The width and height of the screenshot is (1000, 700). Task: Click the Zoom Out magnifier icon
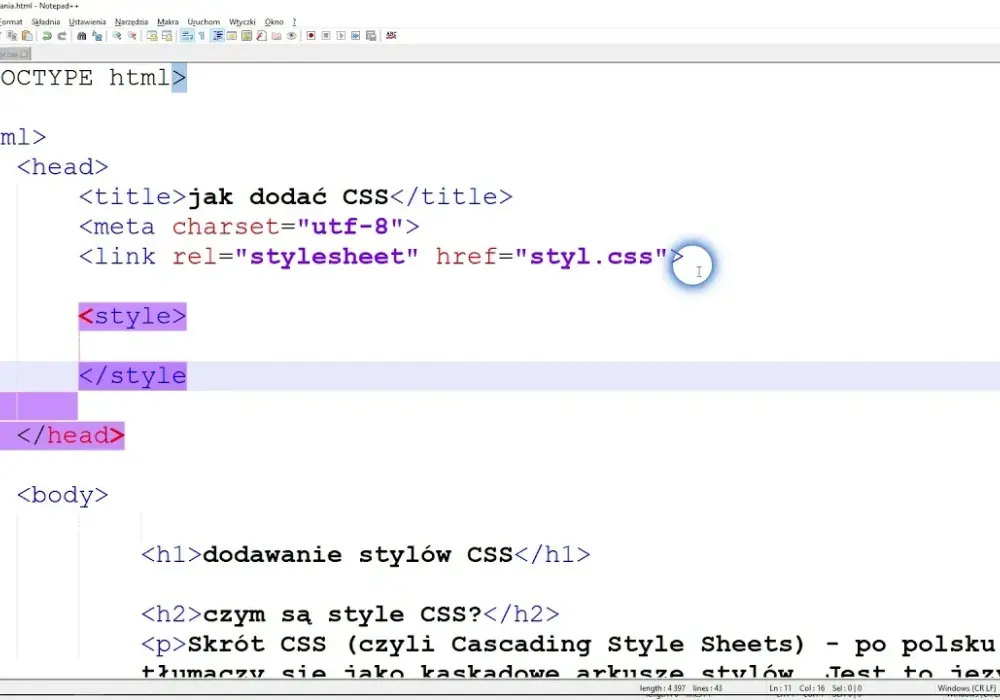click(x=132, y=36)
